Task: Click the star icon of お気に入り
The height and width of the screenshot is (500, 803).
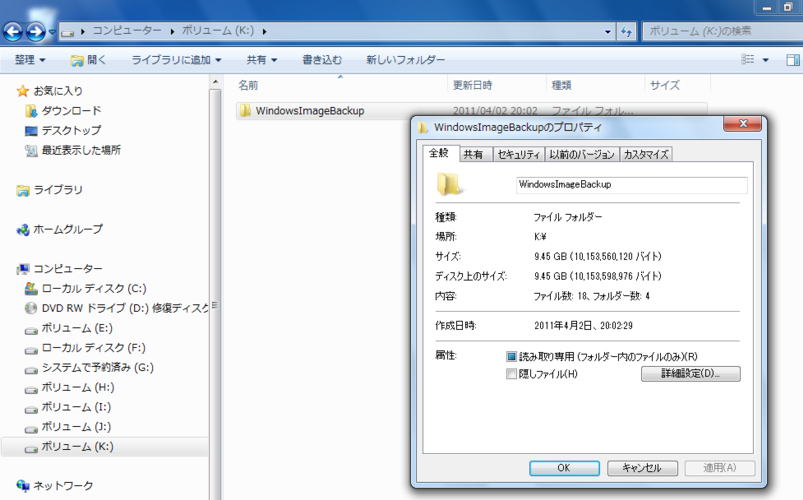Action: click(23, 91)
